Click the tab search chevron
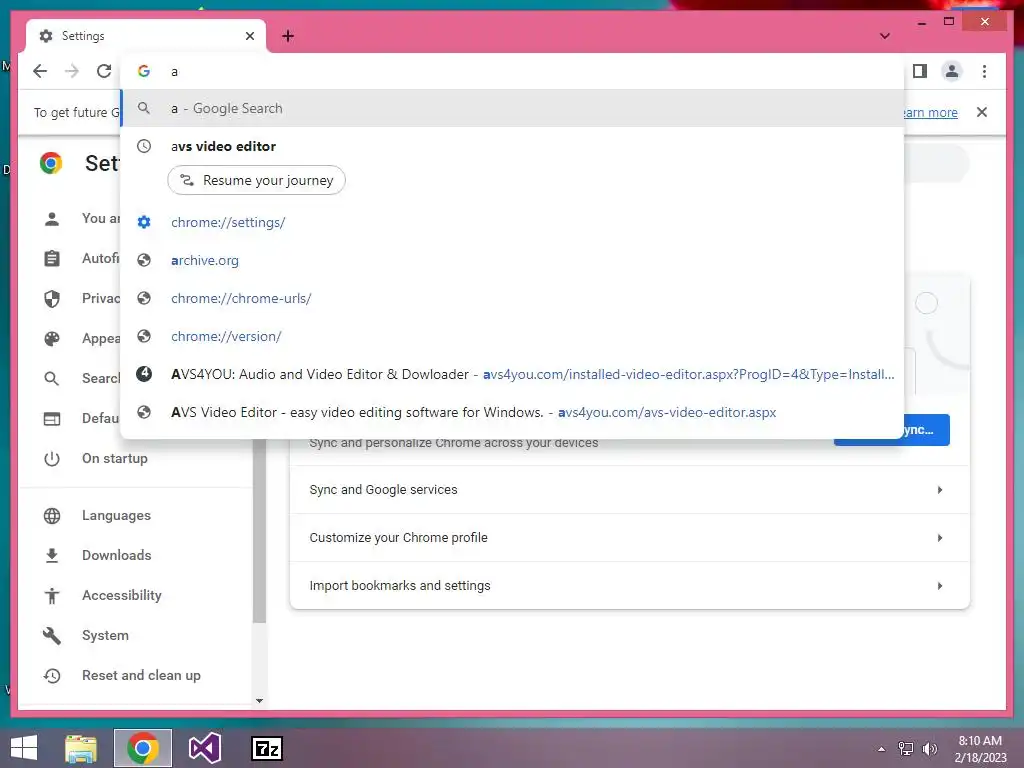The height and width of the screenshot is (768, 1024). tap(885, 36)
